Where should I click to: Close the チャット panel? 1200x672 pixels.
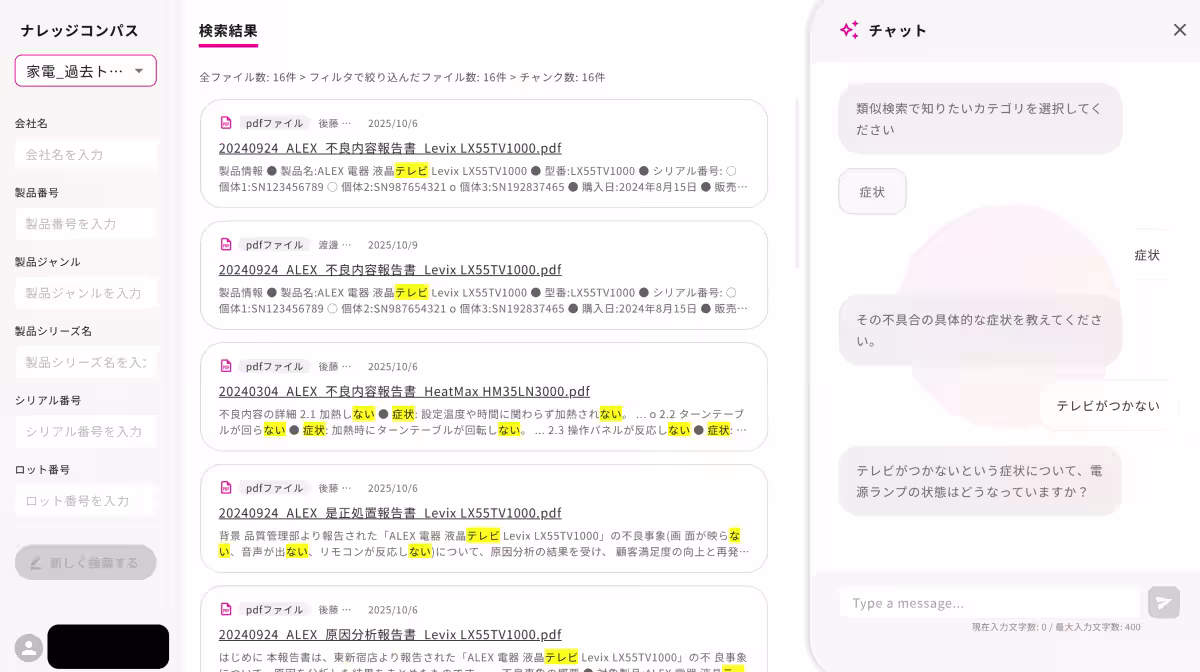[1180, 30]
